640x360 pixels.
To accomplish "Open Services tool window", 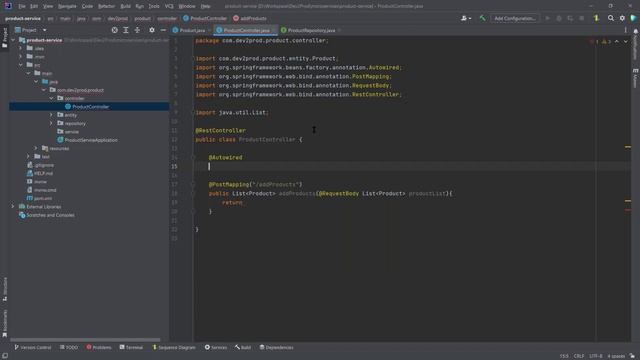I will tap(216, 347).
